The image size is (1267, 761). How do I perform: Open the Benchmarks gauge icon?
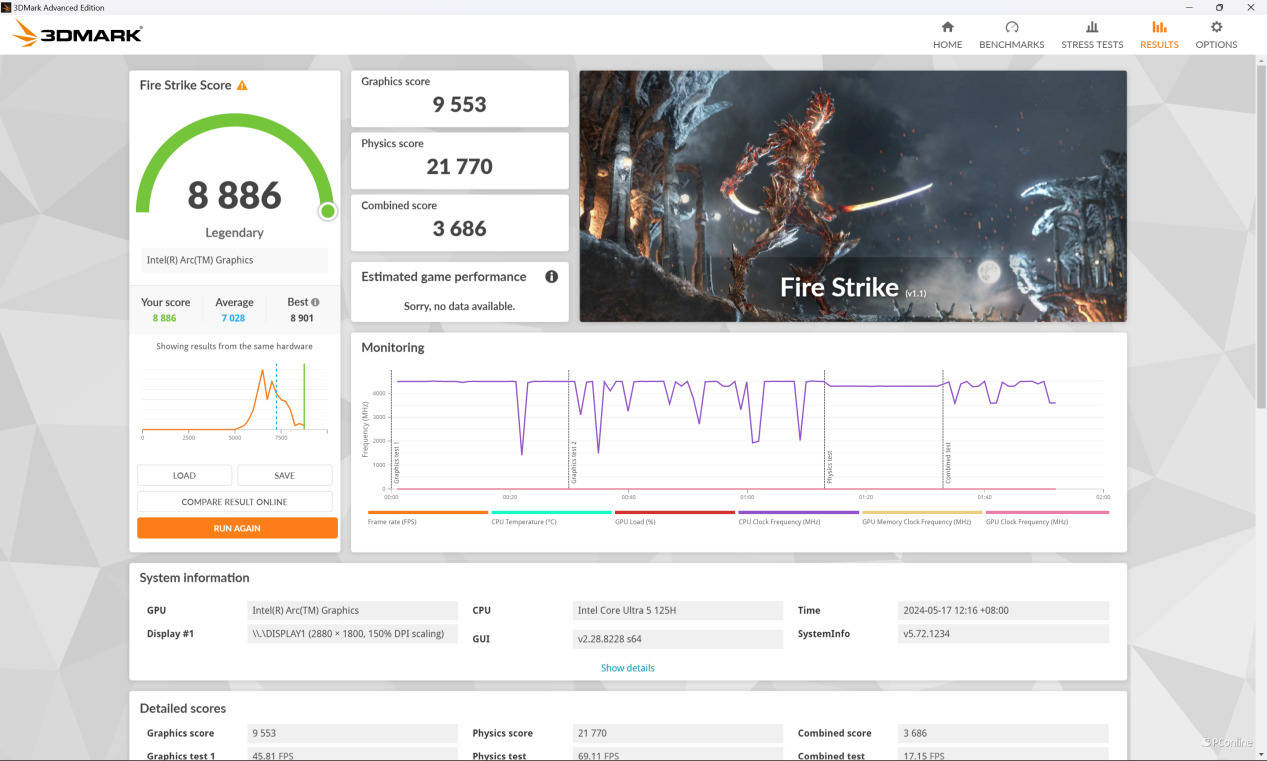click(x=1011, y=27)
